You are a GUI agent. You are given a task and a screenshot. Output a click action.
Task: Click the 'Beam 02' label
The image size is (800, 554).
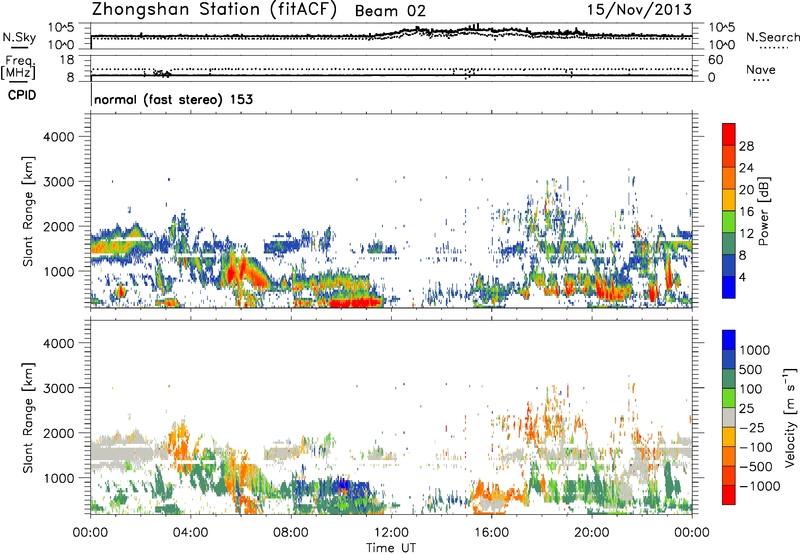click(390, 11)
